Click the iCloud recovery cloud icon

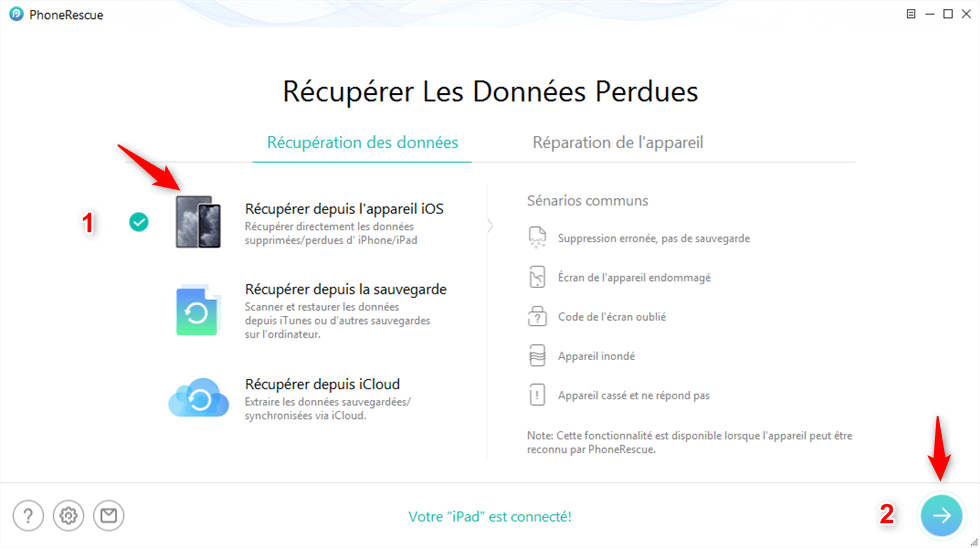[199, 397]
